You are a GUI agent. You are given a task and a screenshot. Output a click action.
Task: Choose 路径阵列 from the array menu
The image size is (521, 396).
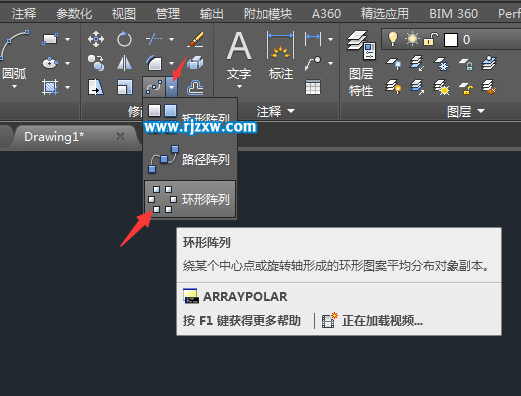coord(191,159)
